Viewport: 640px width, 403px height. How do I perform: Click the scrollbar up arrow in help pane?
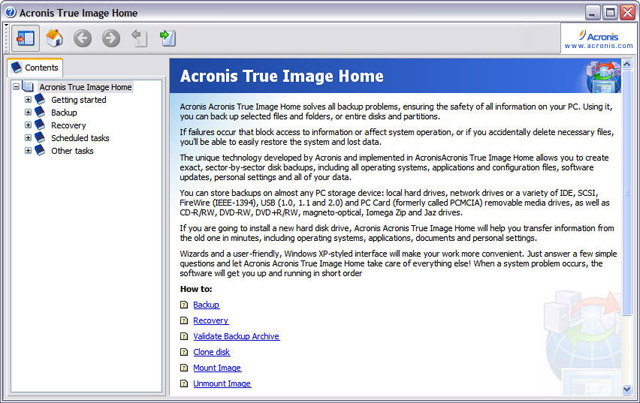[627, 64]
